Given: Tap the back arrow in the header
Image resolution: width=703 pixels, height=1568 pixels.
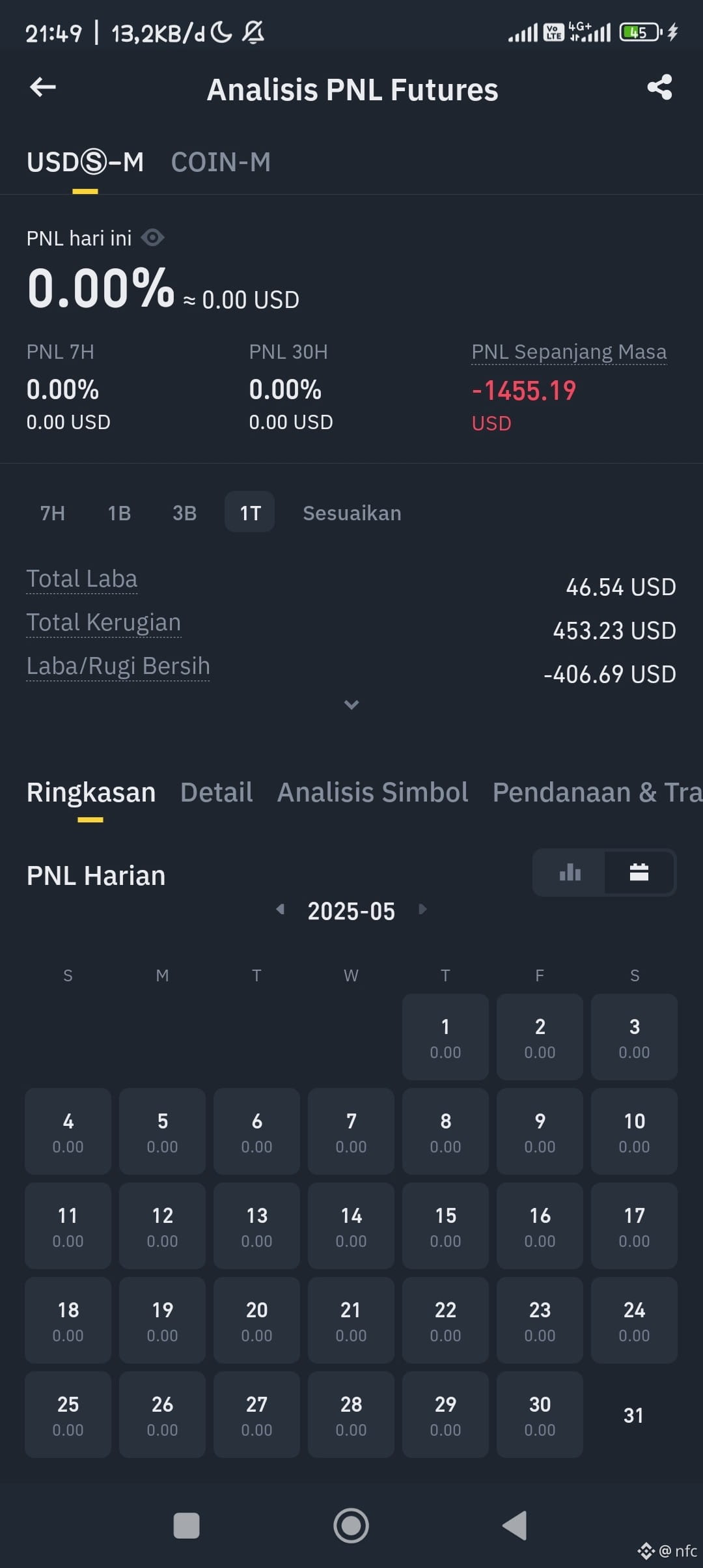Looking at the screenshot, I should (x=43, y=87).
